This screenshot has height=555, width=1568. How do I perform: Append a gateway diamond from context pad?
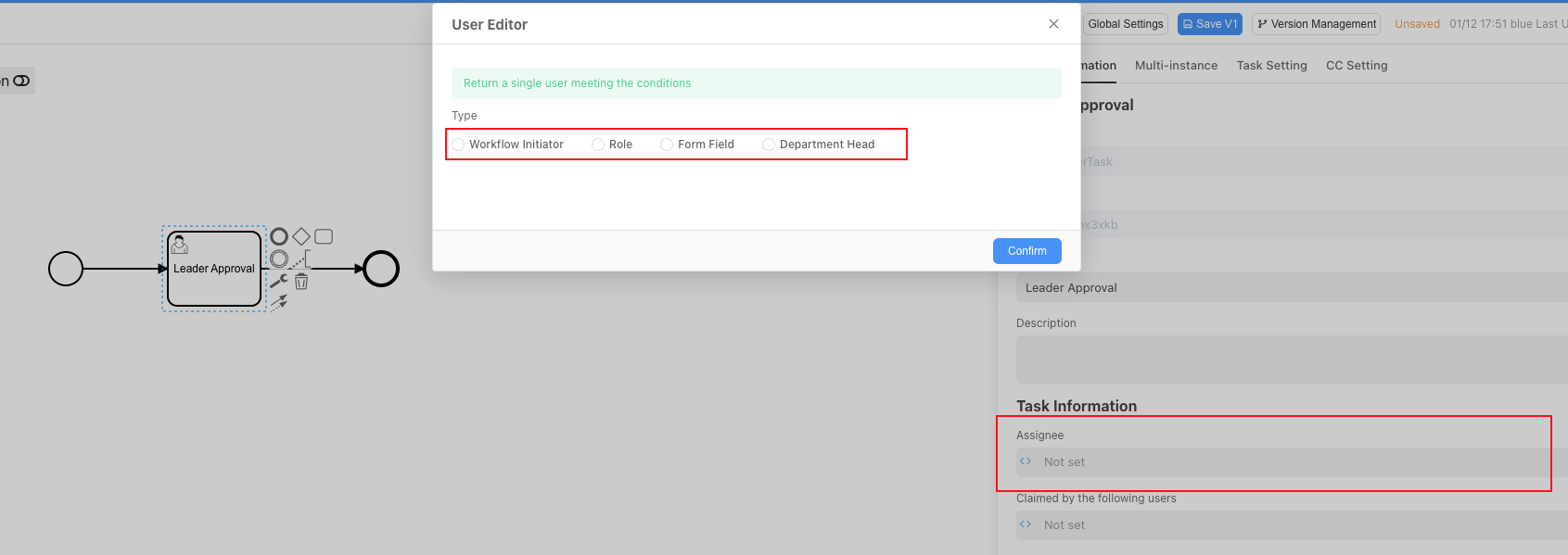pos(301,236)
